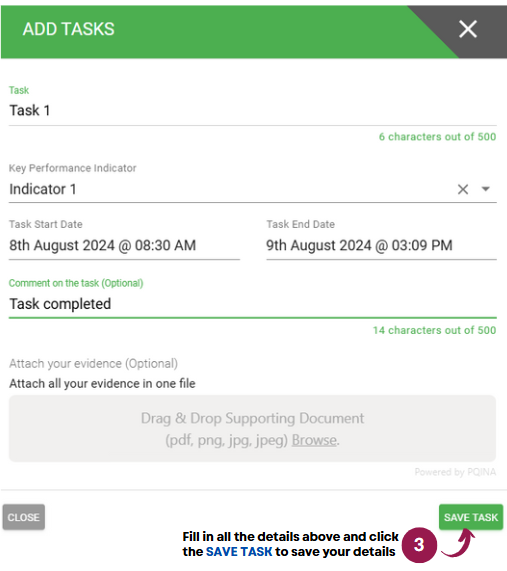Click the blue SAVE TASK text in instructions
507x571 pixels.
click(x=239, y=551)
